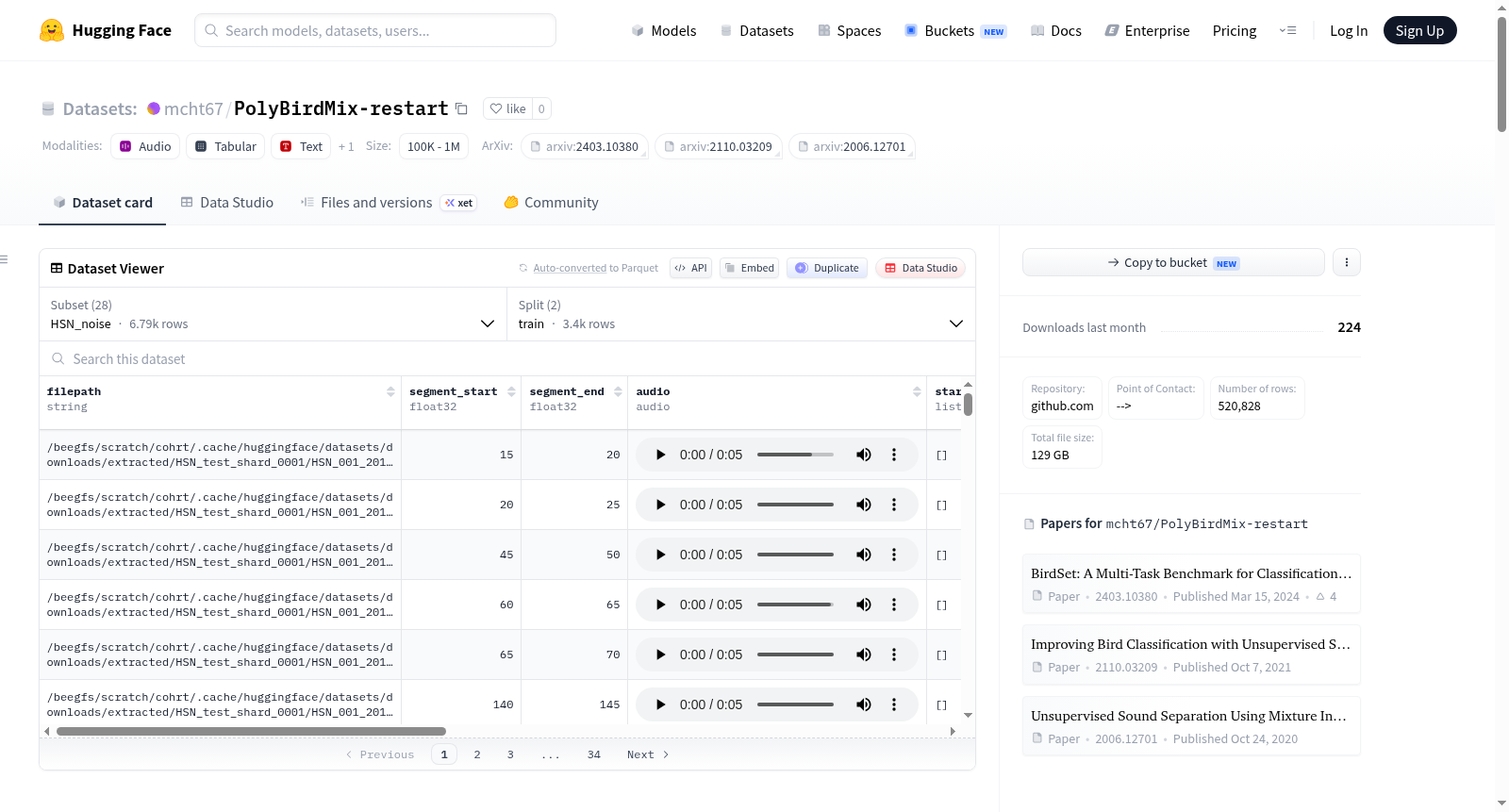Open audio options menu for segment 140–145 row

894,704
